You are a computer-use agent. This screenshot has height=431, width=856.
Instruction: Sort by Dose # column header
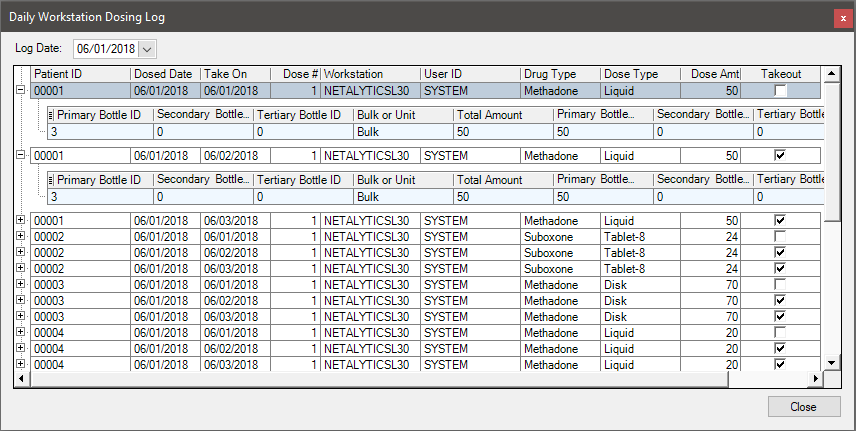coord(295,74)
